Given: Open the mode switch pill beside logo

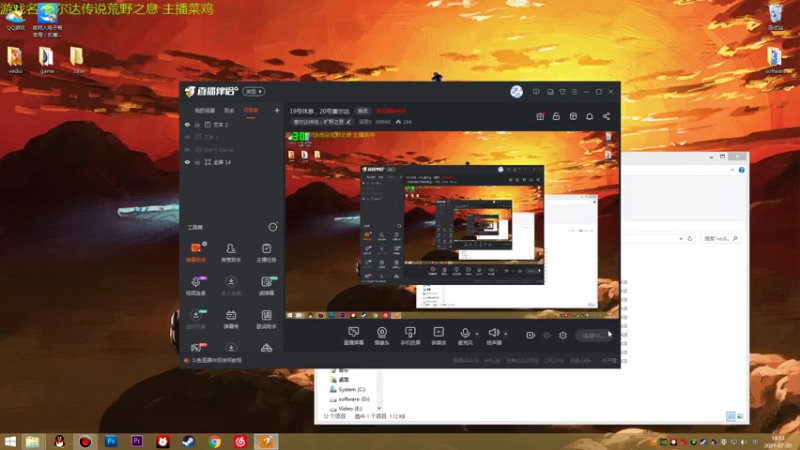Looking at the screenshot, I should coord(254,92).
